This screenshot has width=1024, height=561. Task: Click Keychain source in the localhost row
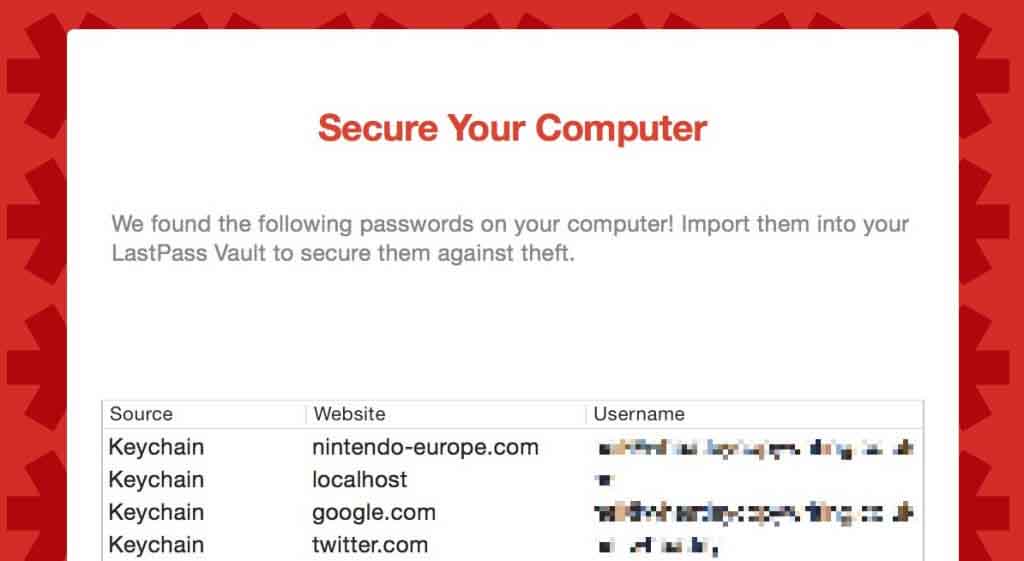pos(156,480)
